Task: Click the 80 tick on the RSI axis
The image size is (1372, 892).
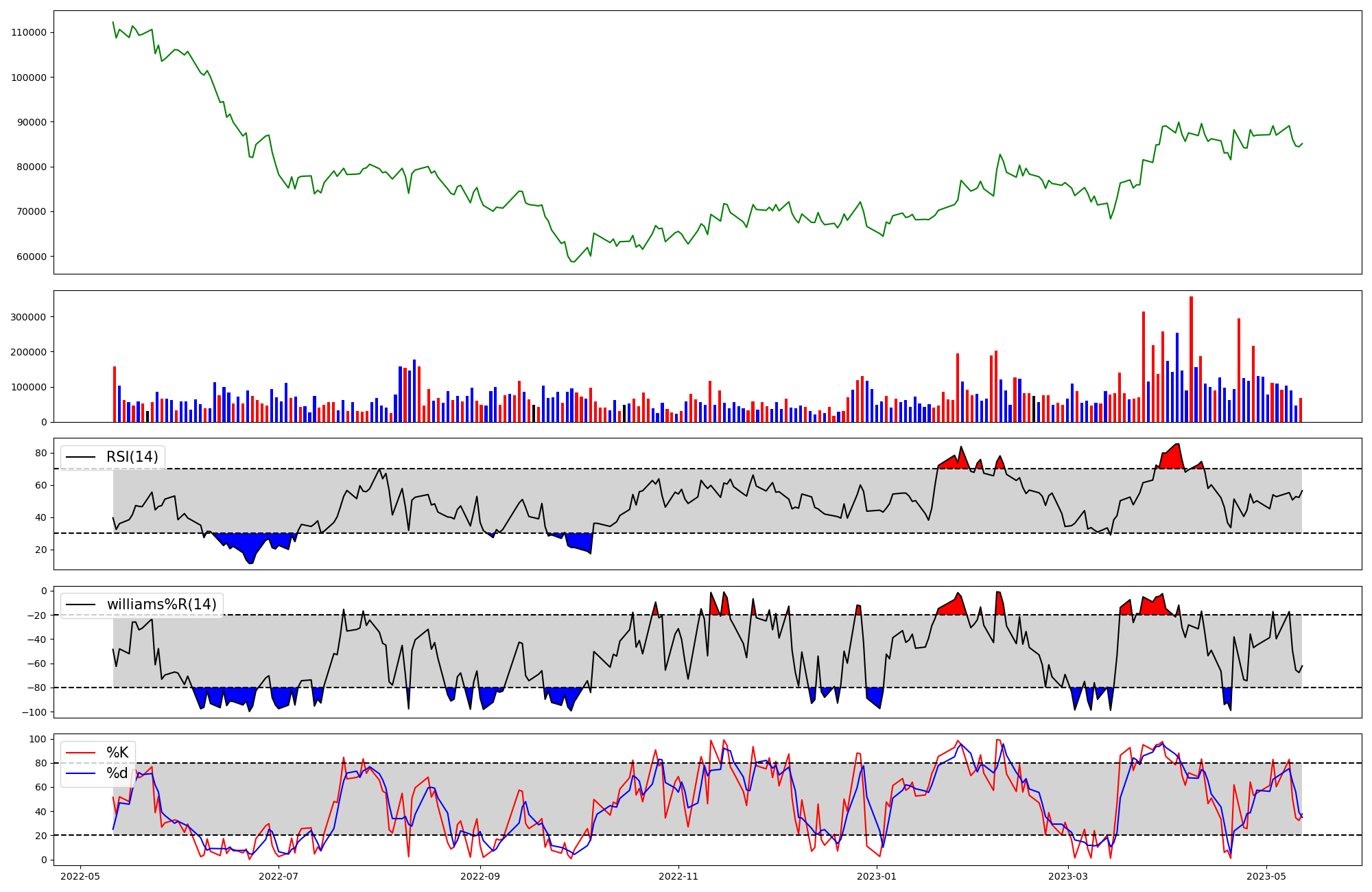Action: coord(41,453)
